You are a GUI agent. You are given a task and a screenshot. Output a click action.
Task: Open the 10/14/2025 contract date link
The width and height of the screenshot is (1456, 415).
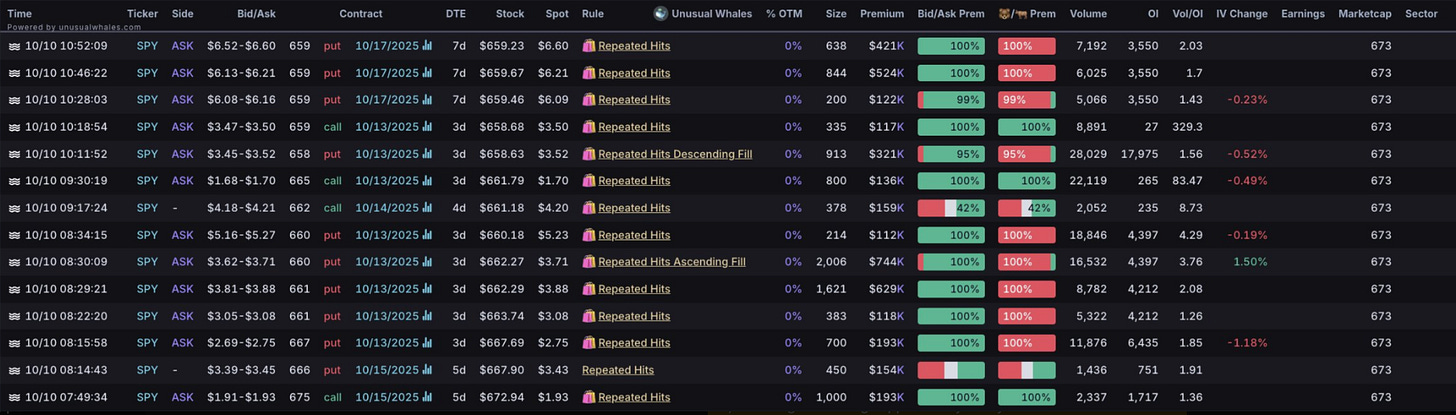tap(387, 208)
